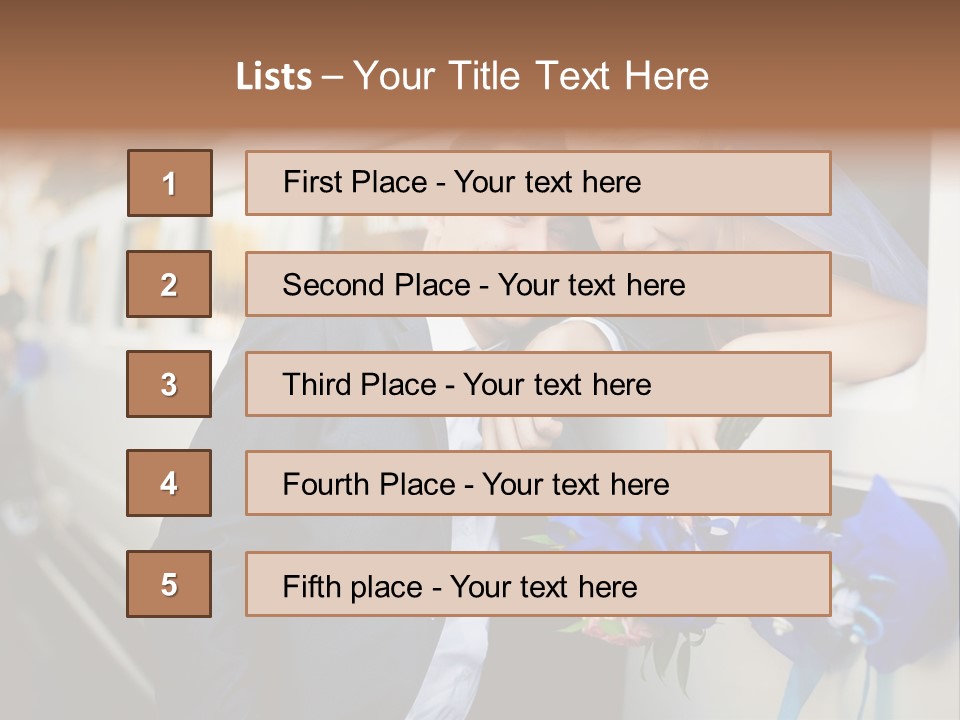Image resolution: width=960 pixels, height=720 pixels.
Task: Click the Fourth Place text bar
Action: [538, 483]
